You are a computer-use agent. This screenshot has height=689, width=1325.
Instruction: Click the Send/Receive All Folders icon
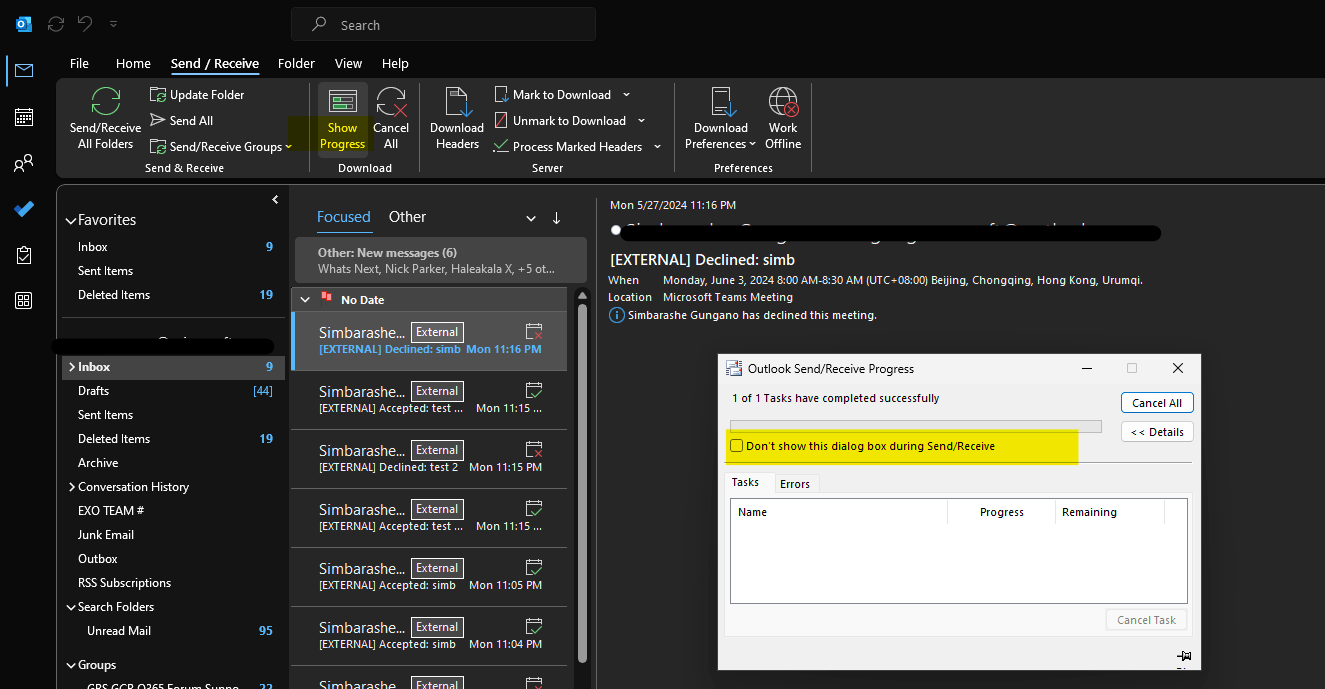point(105,102)
